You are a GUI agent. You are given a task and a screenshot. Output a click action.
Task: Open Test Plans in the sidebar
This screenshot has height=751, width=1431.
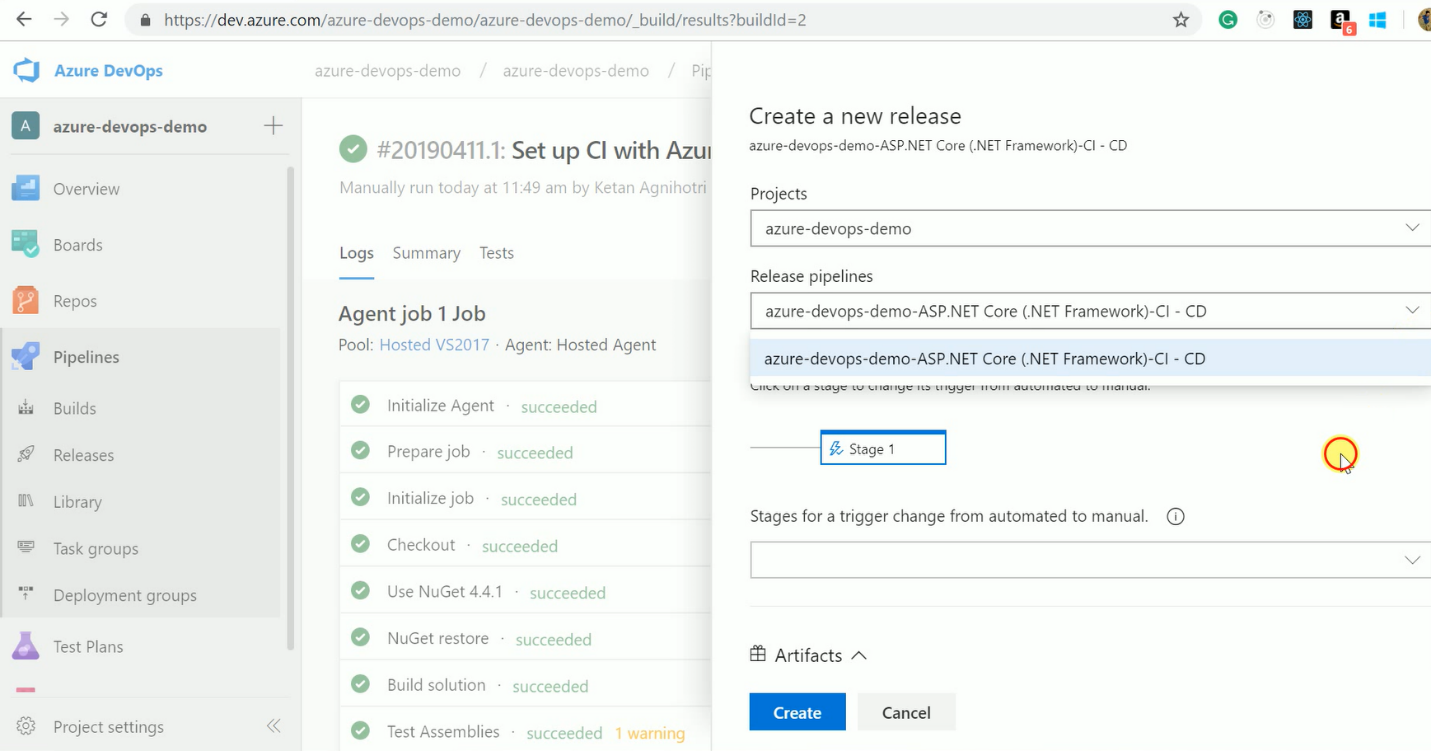[88, 647]
